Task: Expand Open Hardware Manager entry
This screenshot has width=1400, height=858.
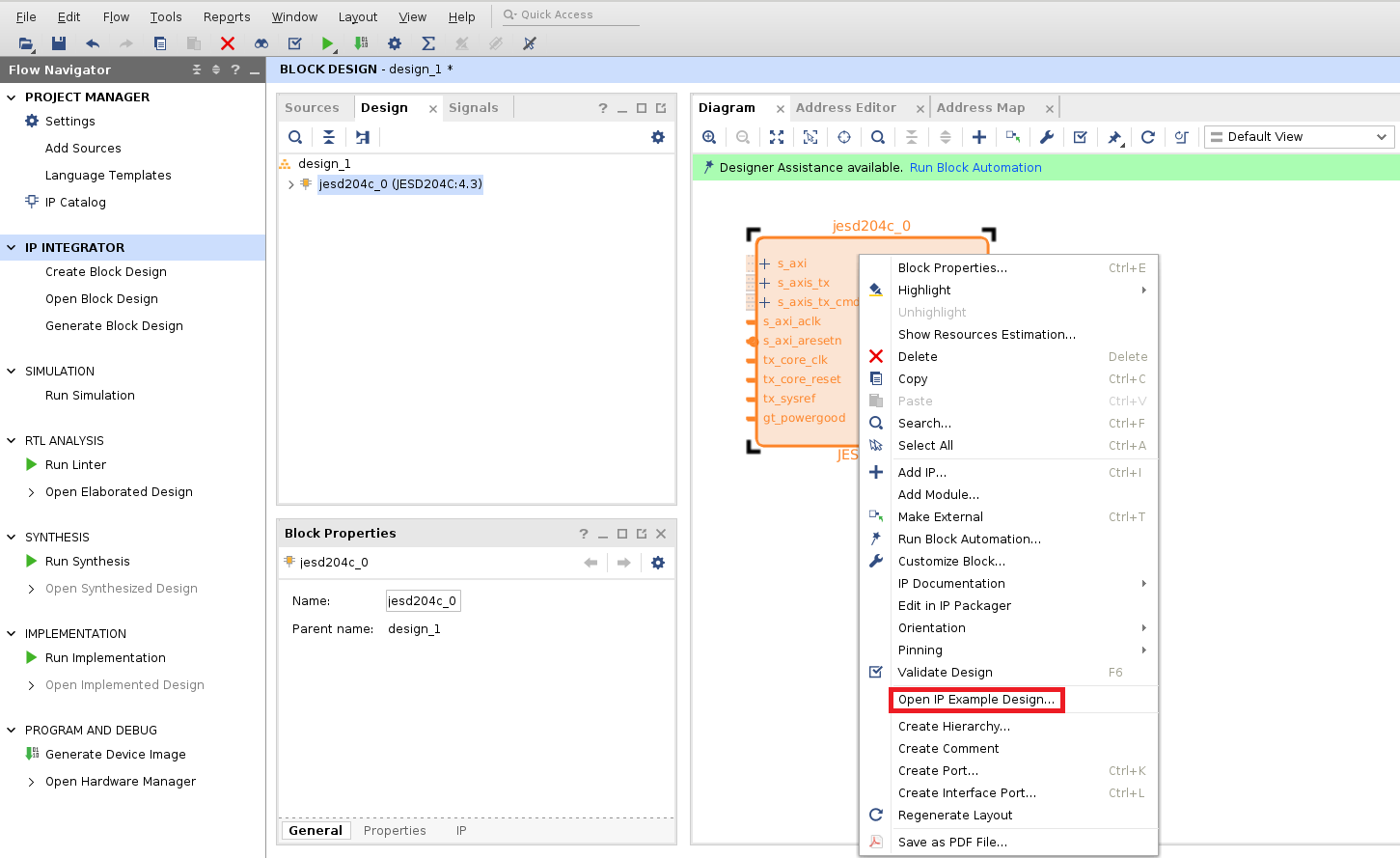Action: click(32, 782)
